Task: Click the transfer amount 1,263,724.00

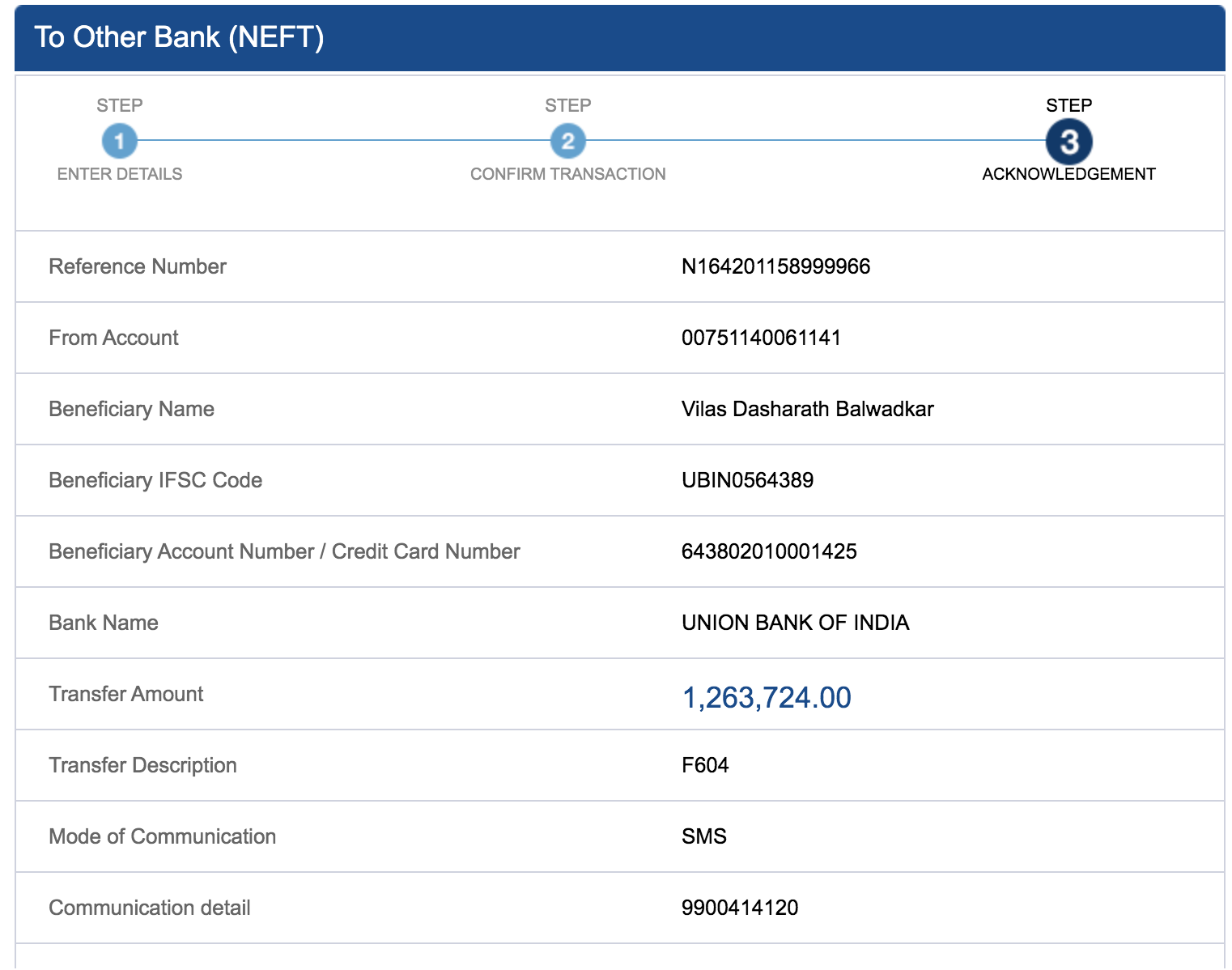Action: click(767, 697)
